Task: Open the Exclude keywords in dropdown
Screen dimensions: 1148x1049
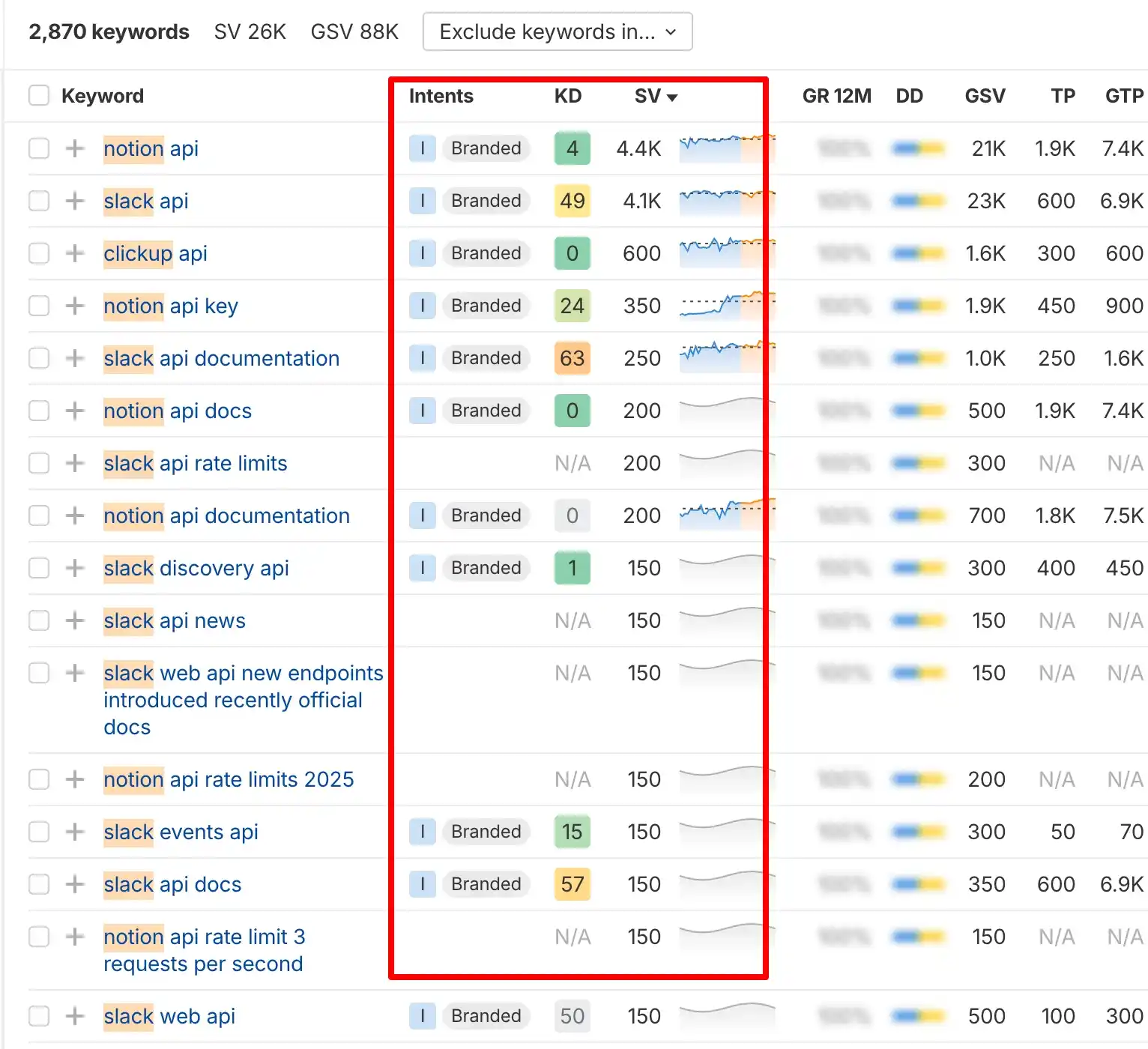Action: (x=558, y=31)
